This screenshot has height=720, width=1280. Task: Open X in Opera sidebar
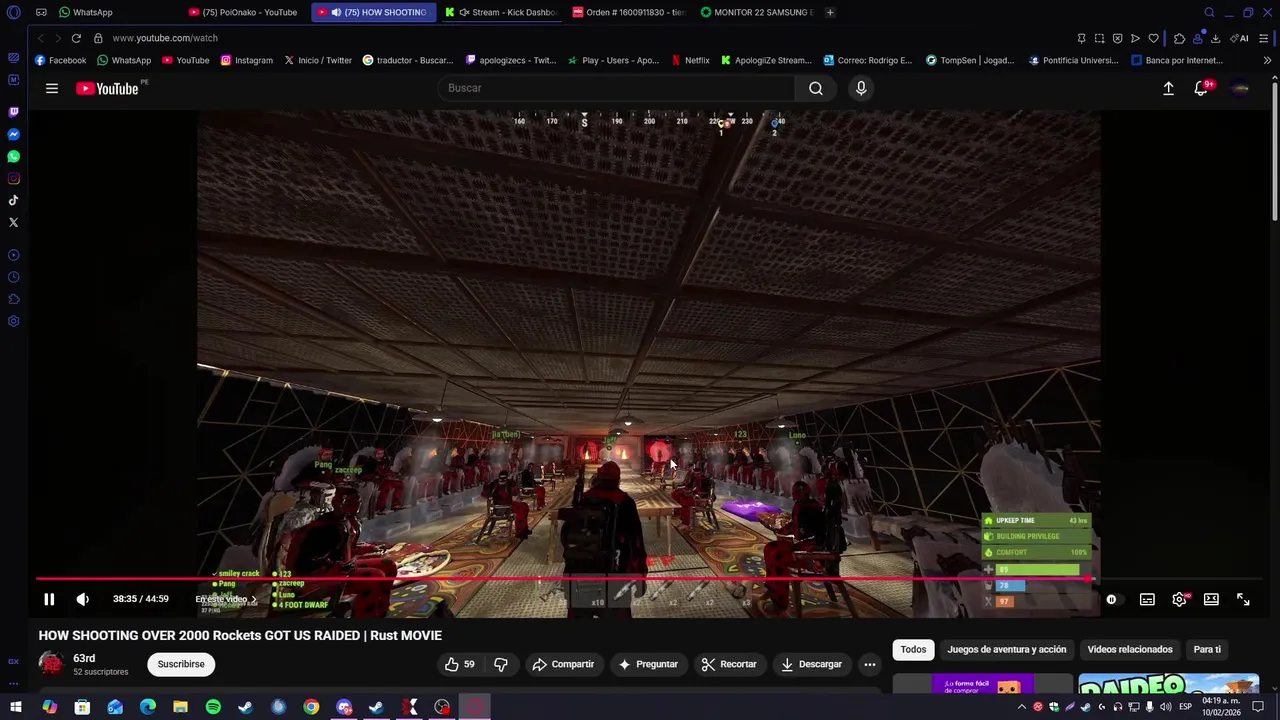coord(13,222)
